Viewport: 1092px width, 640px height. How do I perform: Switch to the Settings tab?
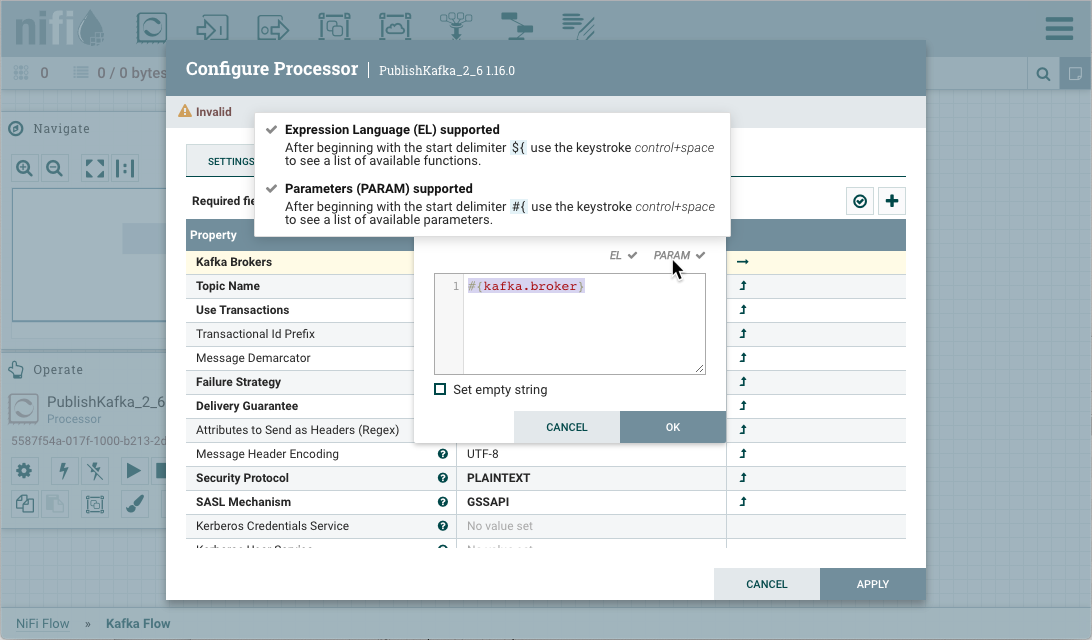[230, 161]
